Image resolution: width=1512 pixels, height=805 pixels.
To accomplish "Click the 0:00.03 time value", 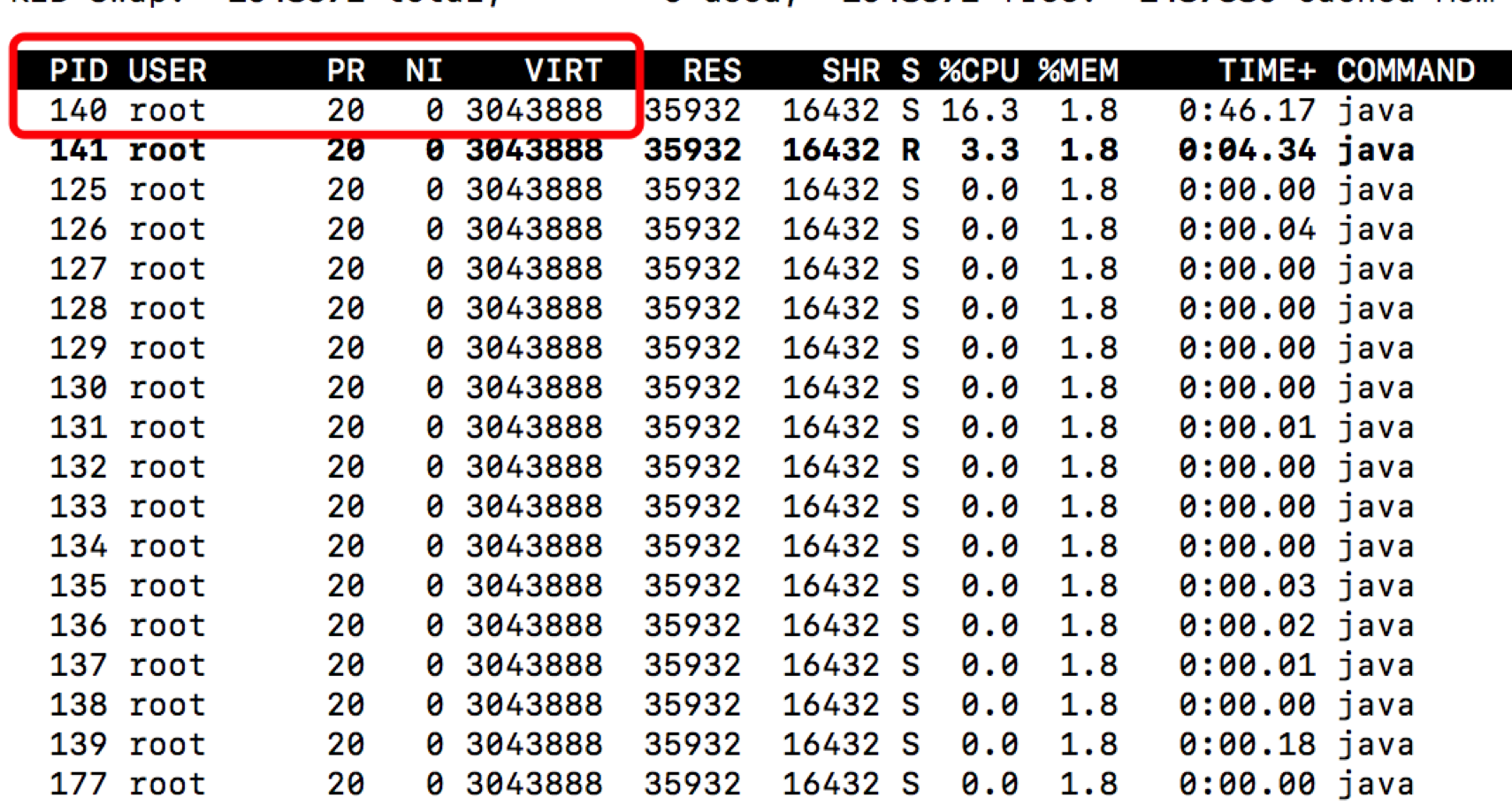I will pos(1247,586).
